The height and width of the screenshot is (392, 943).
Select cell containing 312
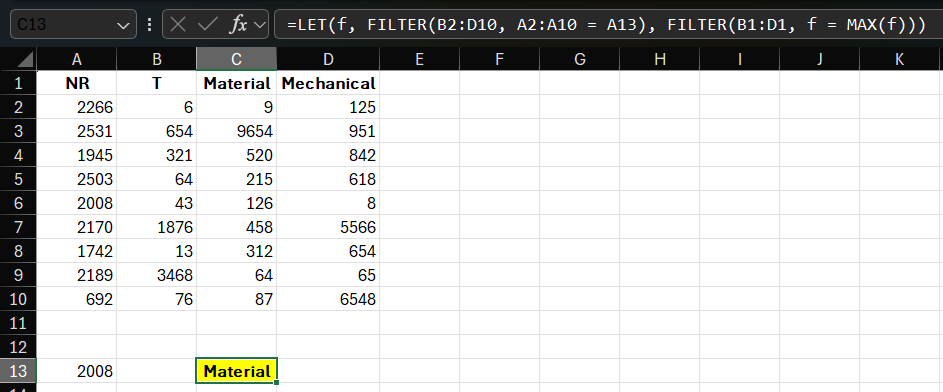click(236, 251)
